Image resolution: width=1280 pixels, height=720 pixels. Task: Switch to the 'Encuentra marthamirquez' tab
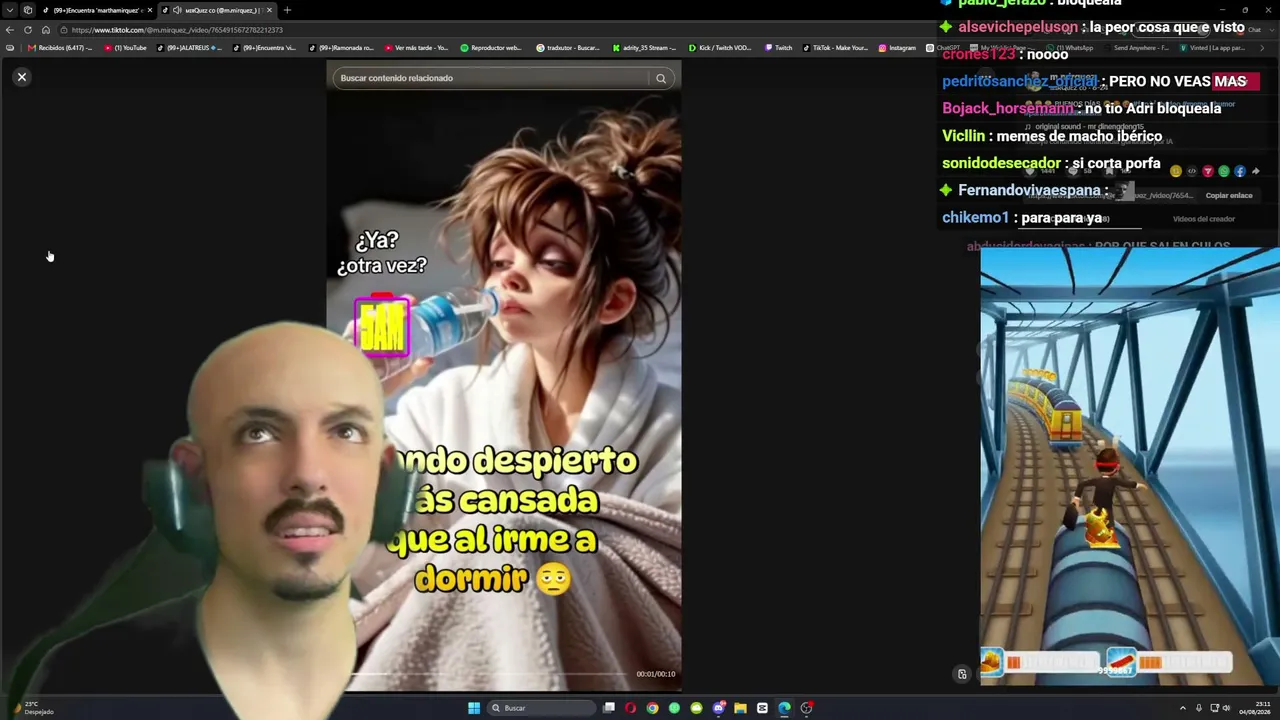click(97, 10)
